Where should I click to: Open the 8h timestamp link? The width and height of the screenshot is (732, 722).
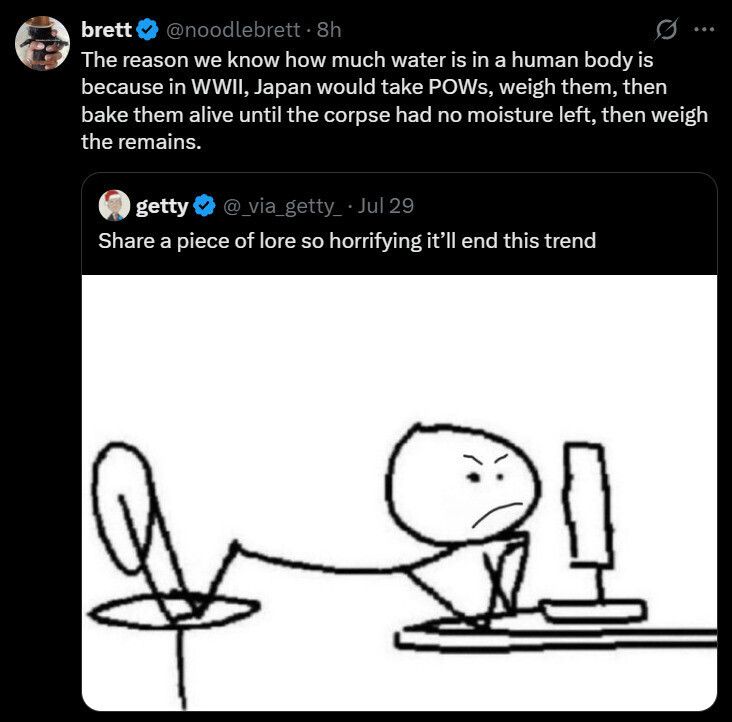(328, 31)
